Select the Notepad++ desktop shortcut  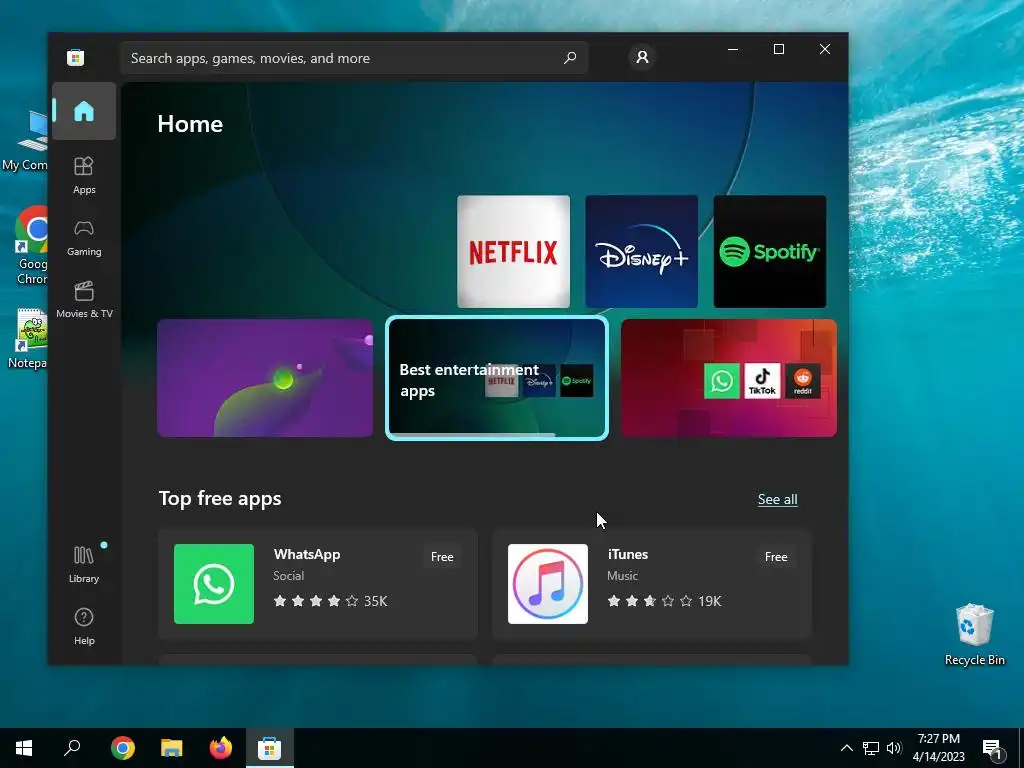pyautogui.click(x=29, y=339)
